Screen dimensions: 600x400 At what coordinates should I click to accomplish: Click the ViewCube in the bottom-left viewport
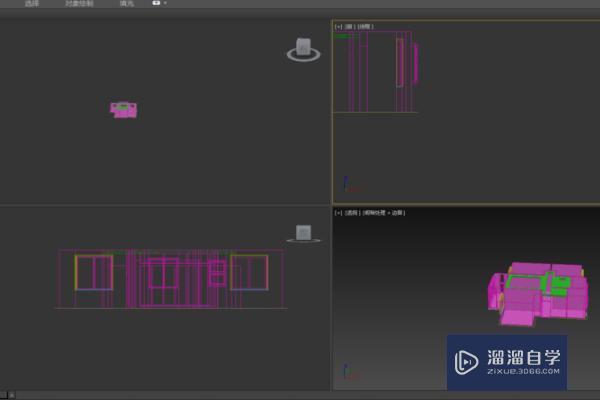[x=304, y=233]
